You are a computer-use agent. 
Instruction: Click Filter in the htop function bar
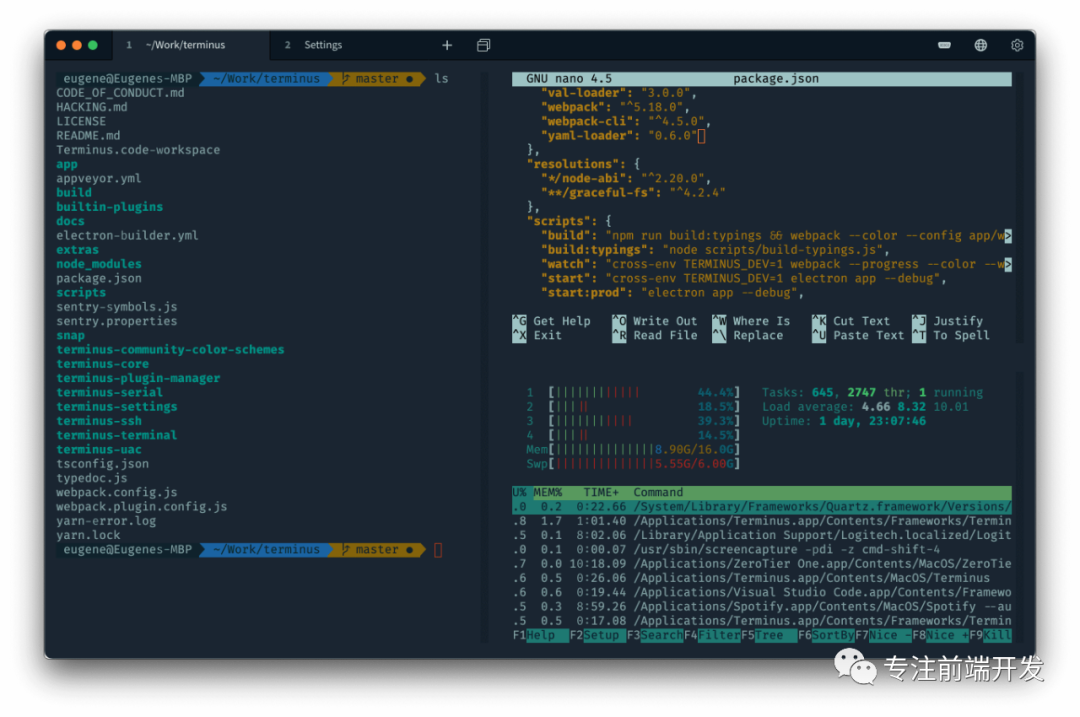[x=719, y=636]
